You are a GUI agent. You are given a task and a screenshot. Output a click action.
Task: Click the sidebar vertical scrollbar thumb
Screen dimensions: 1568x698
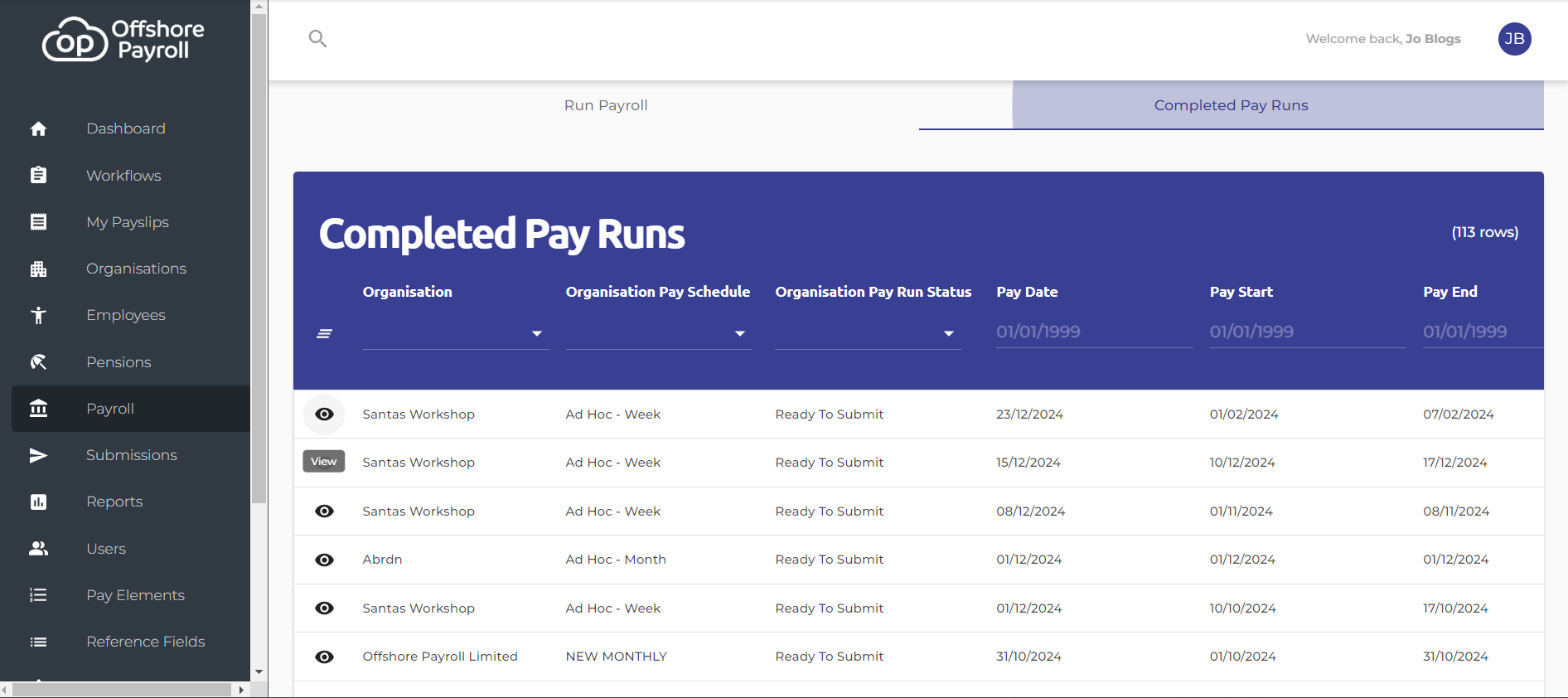point(259,258)
